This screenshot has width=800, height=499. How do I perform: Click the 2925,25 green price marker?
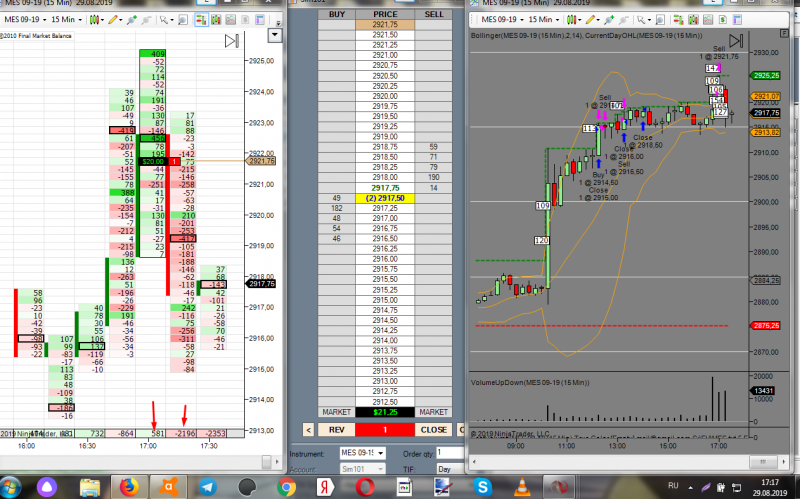766,76
